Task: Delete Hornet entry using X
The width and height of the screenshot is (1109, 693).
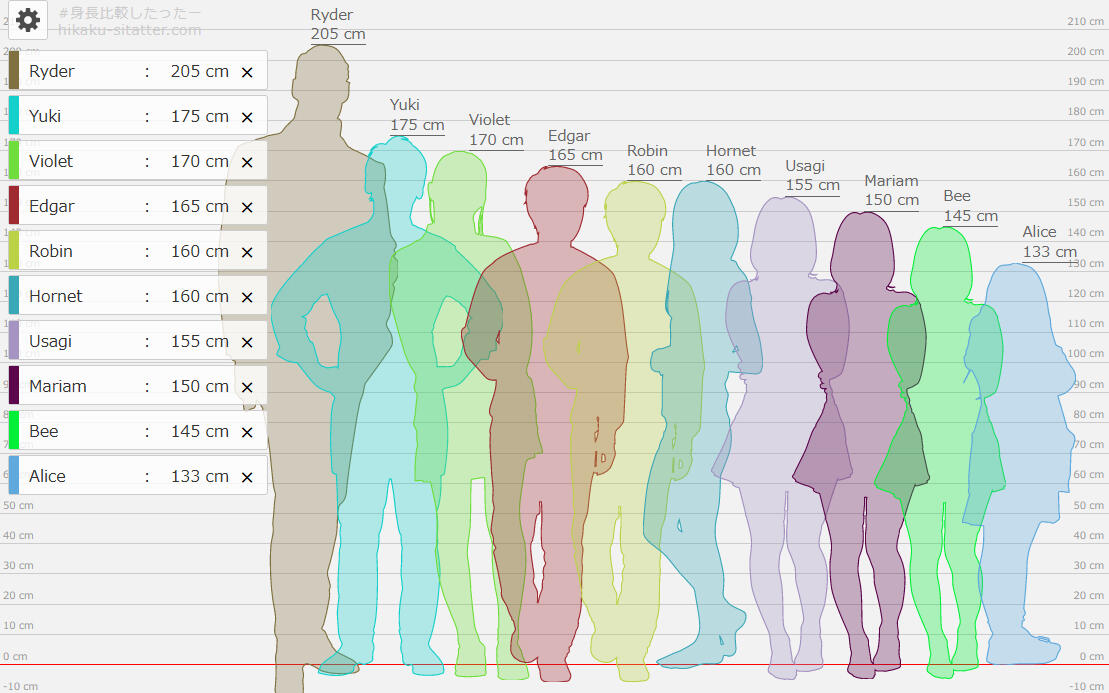Action: (247, 297)
